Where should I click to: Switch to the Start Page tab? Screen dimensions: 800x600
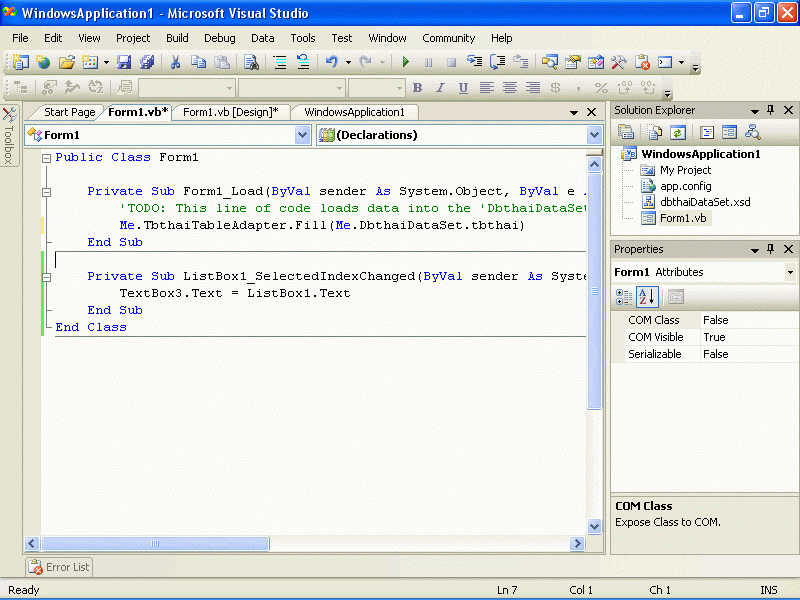click(69, 112)
